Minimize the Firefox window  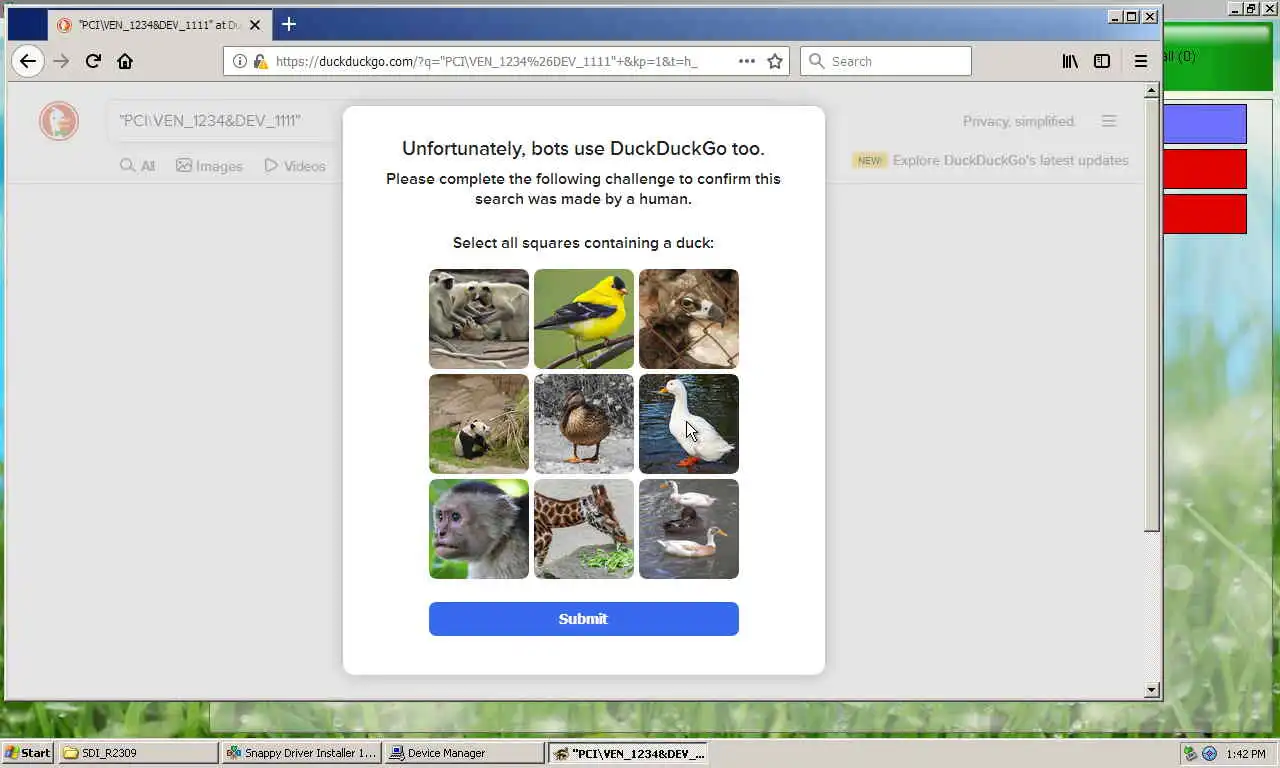1115,16
